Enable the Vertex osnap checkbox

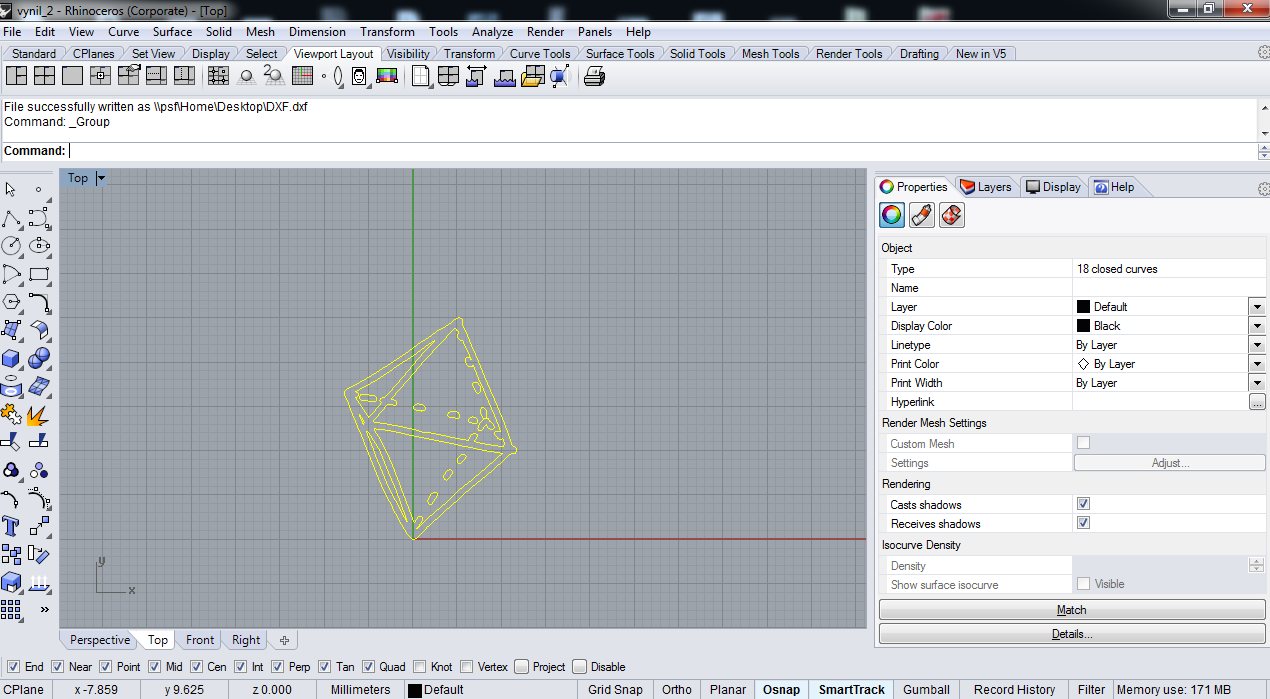click(x=467, y=667)
